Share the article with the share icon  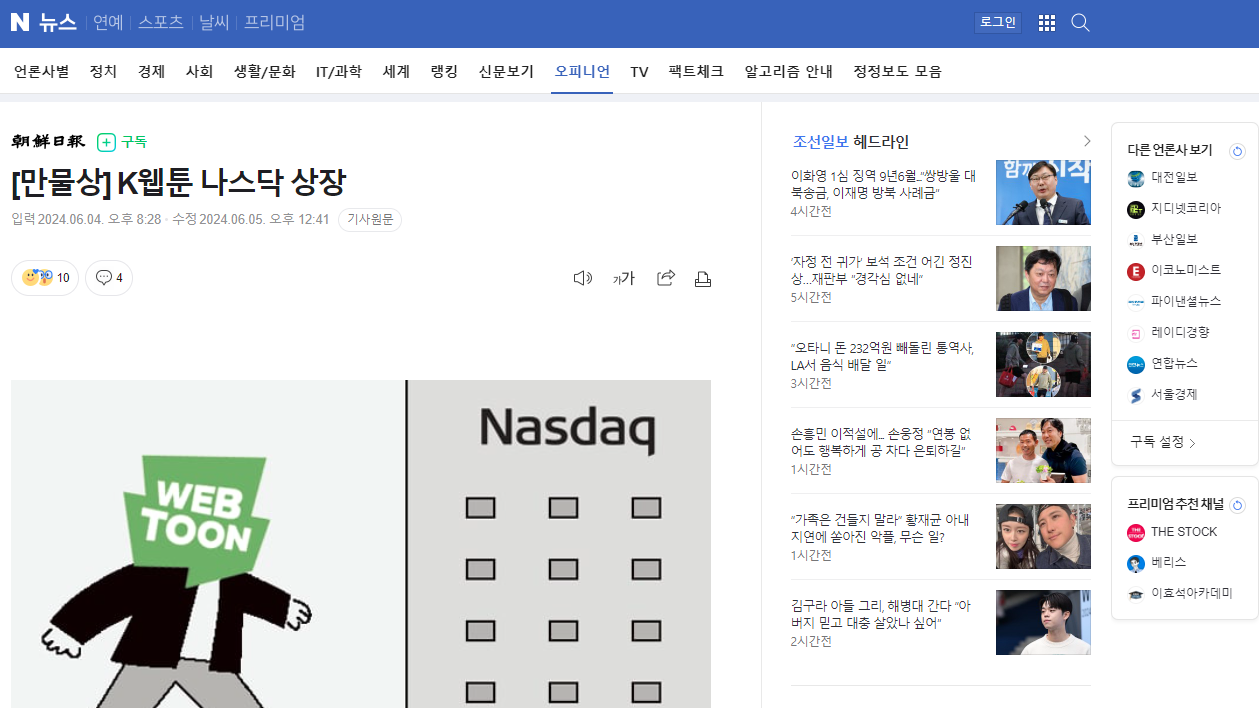(666, 278)
